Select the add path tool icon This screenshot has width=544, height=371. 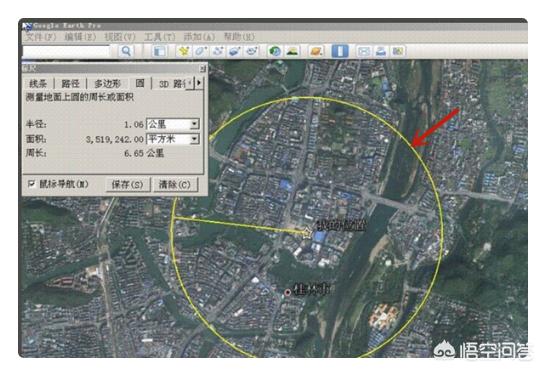(218, 51)
